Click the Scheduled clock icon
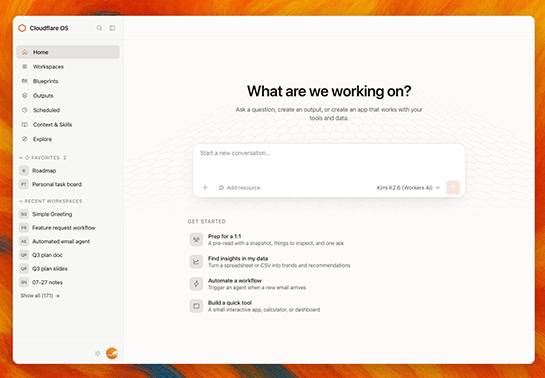The image size is (545, 378). [25, 110]
